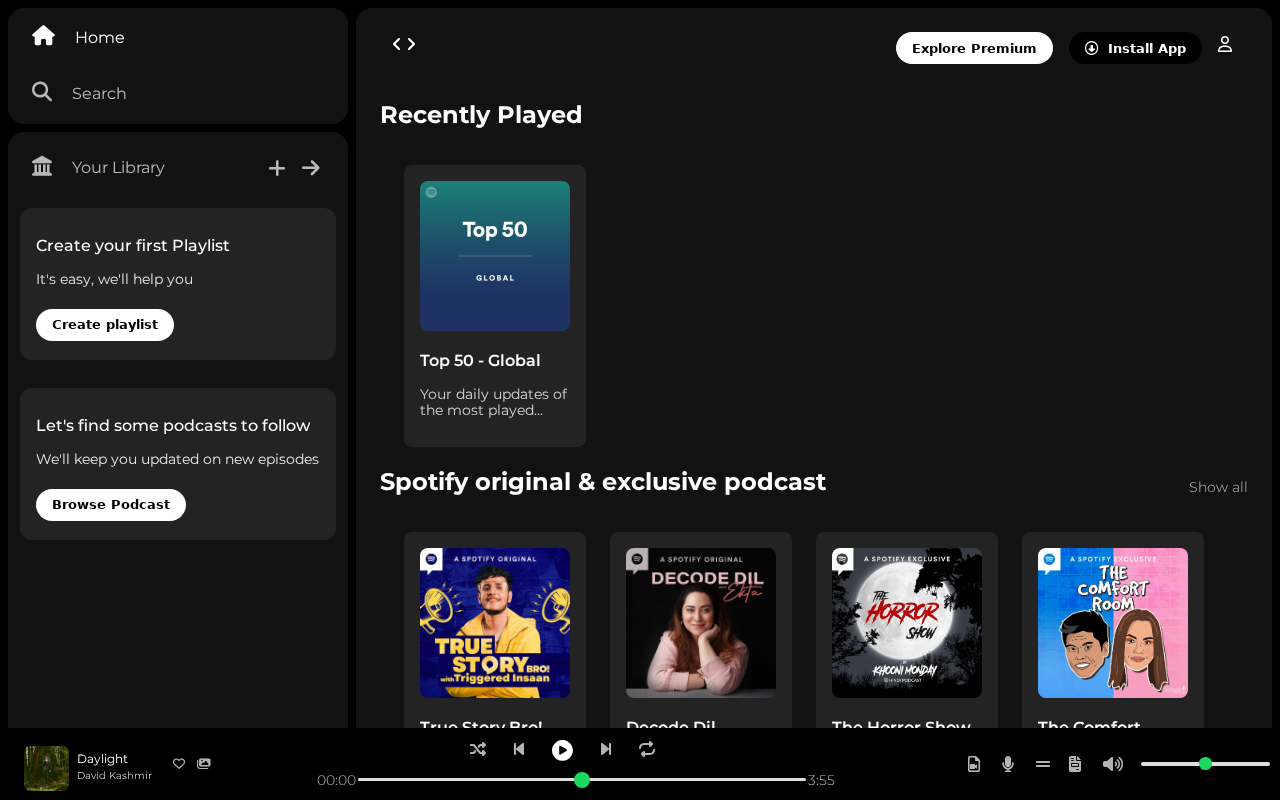Screen dimensions: 1280x800
Task: Click "Spotify original & exclusive podcast" heading
Action: [x=603, y=482]
